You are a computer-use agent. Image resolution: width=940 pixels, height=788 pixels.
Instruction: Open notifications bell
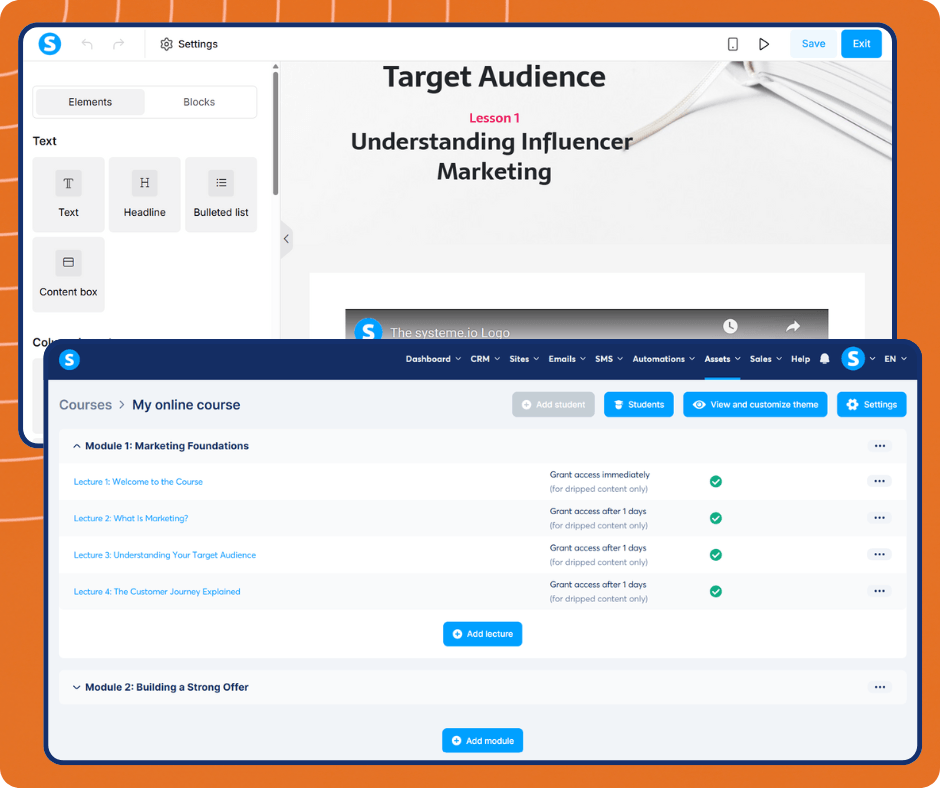tap(825, 359)
